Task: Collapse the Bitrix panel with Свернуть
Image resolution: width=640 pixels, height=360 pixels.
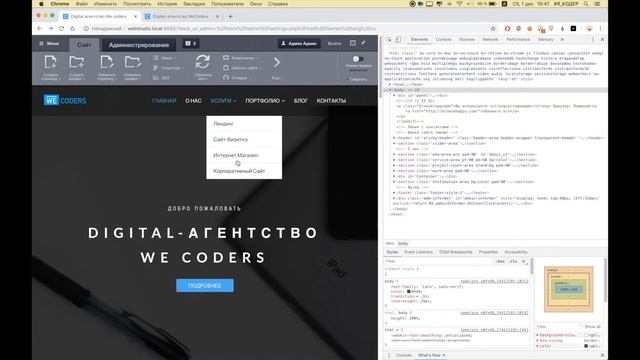Action: click(357, 79)
